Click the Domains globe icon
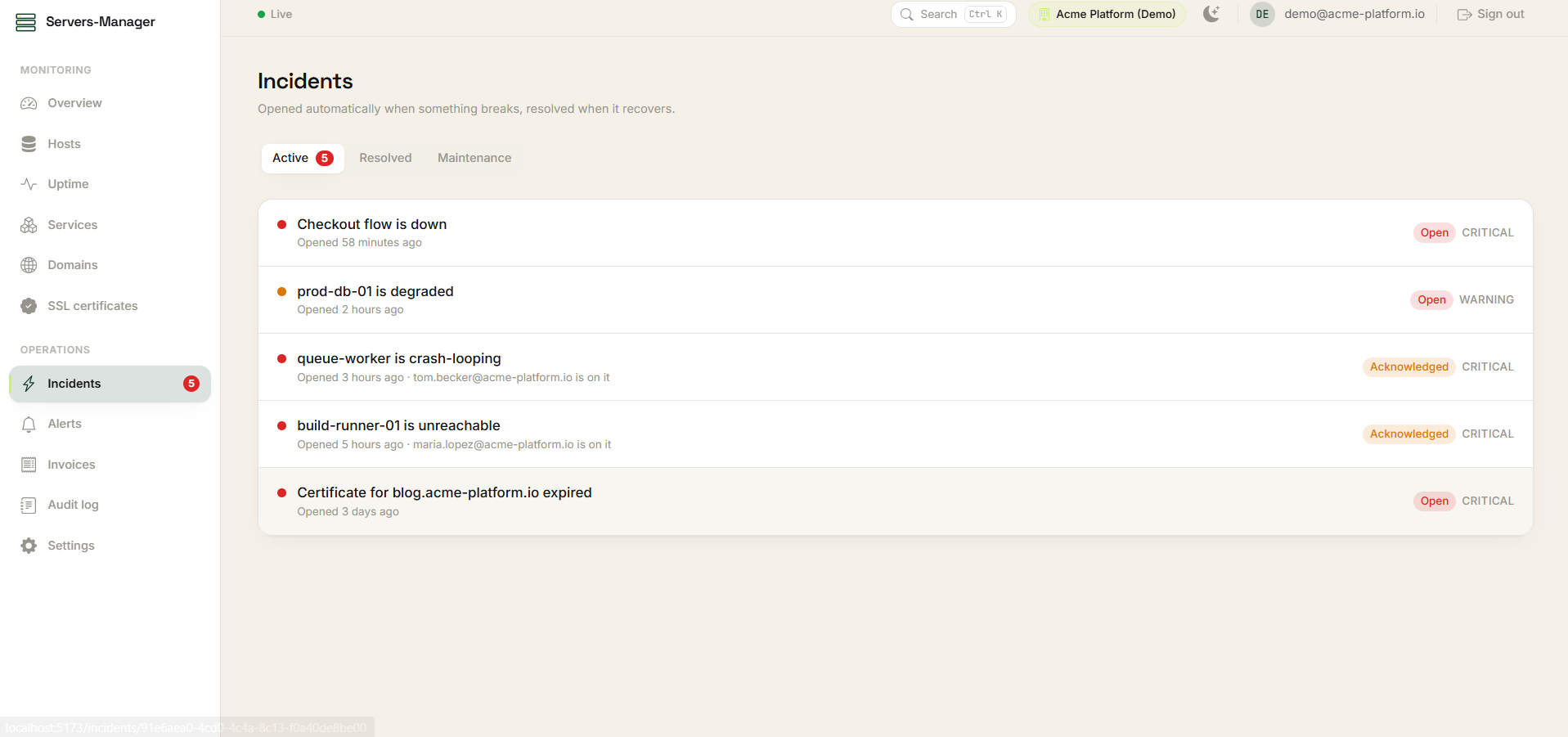The image size is (1568, 737). pyautogui.click(x=29, y=265)
